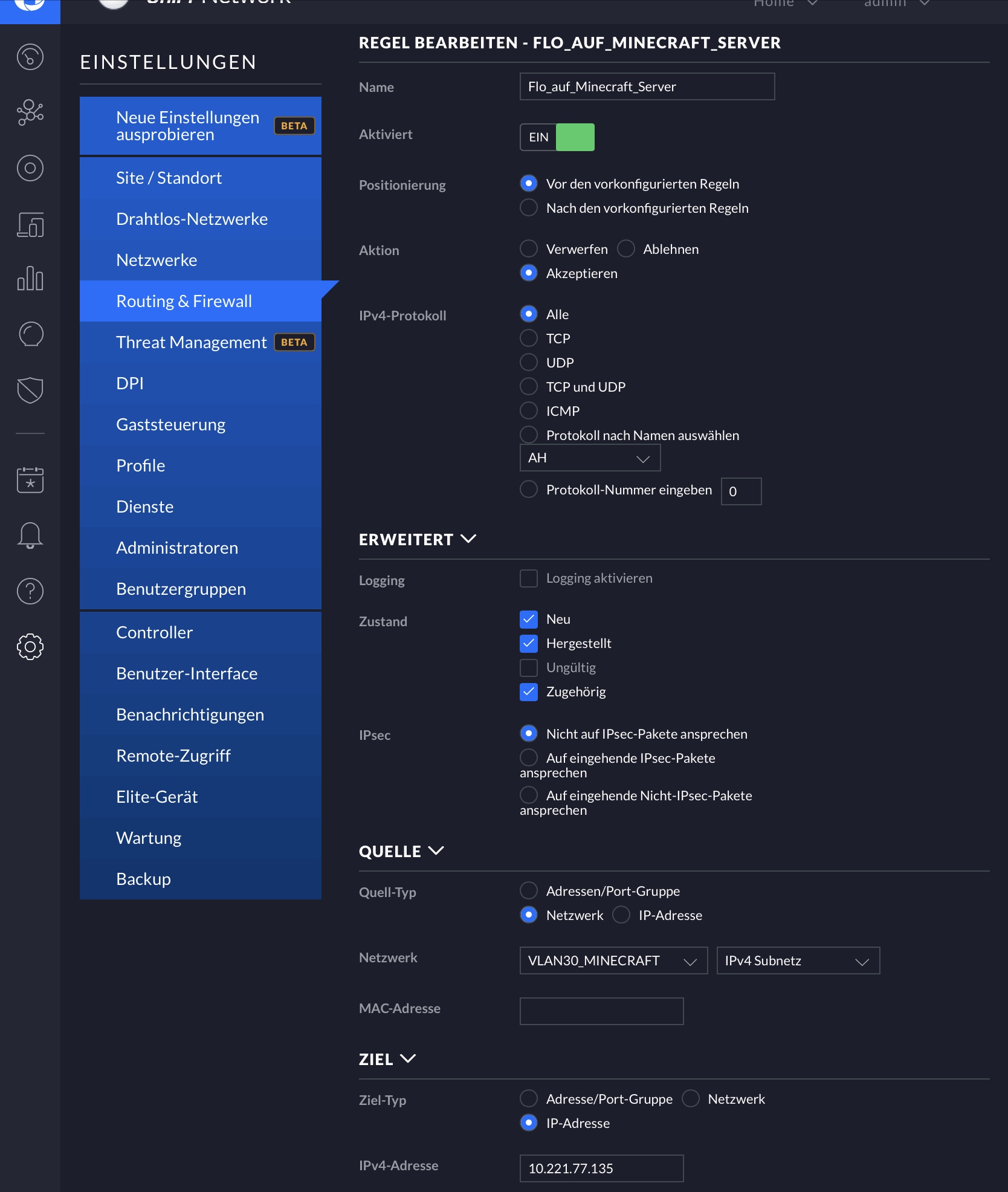Screen dimensions: 1008x1192
Task: Click the IPv4-Adresse field 10.221.77.135
Action: pos(601,1168)
